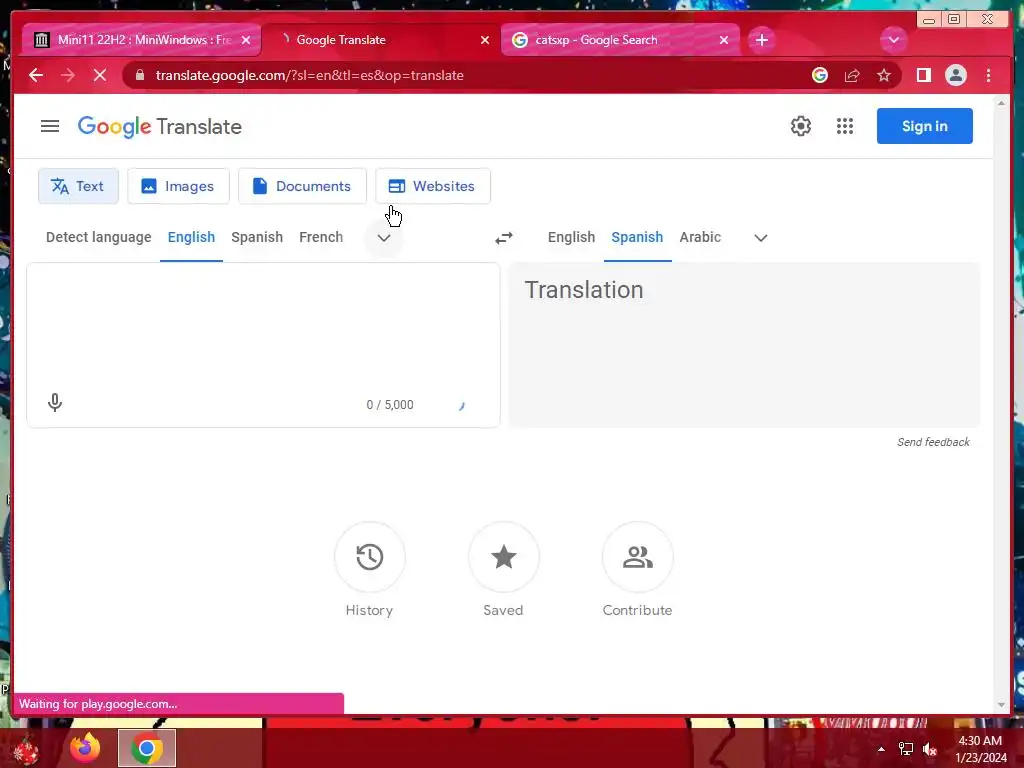Open a new browser tab
This screenshot has height=768, width=1024.
(x=761, y=40)
